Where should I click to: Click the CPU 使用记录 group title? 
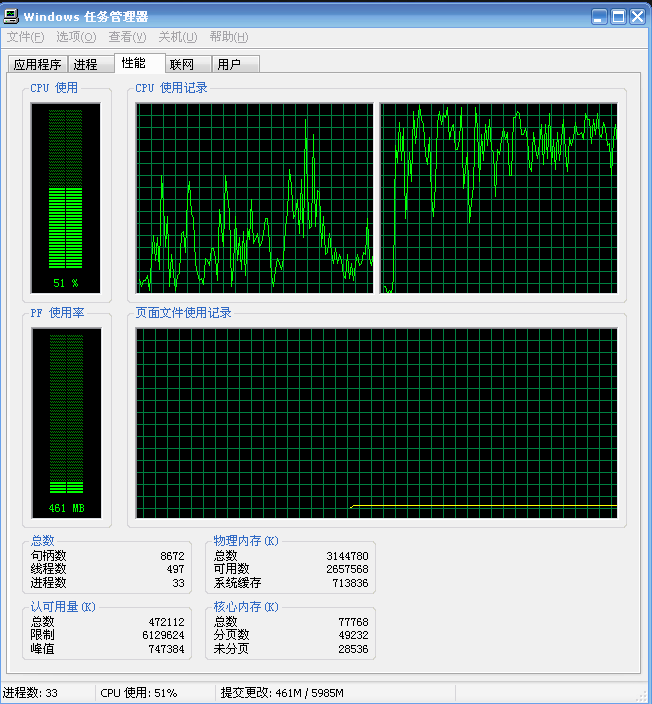172,88
